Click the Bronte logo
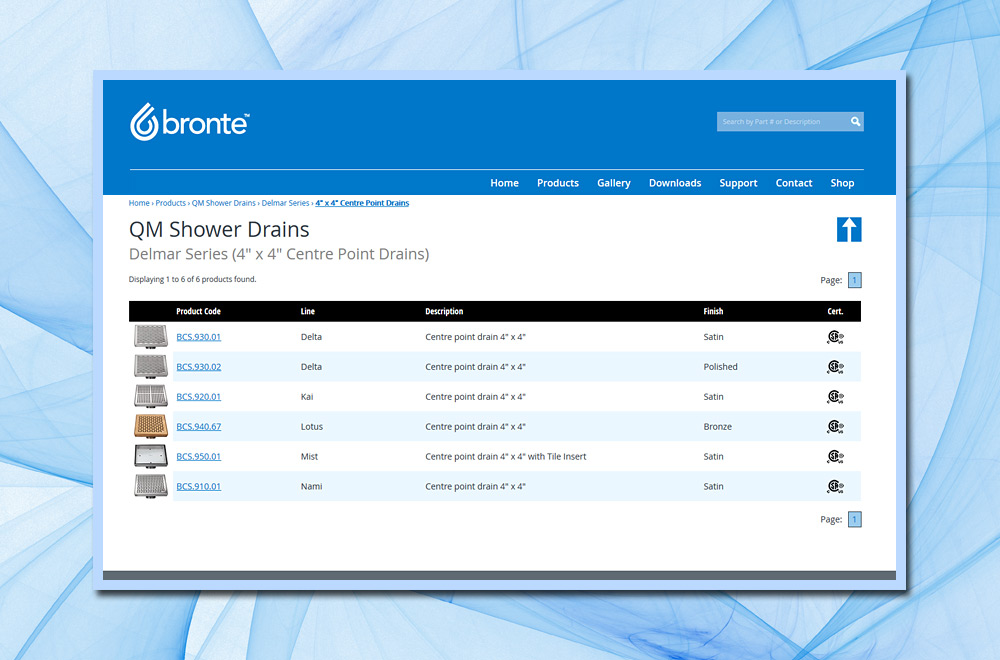 [189, 122]
